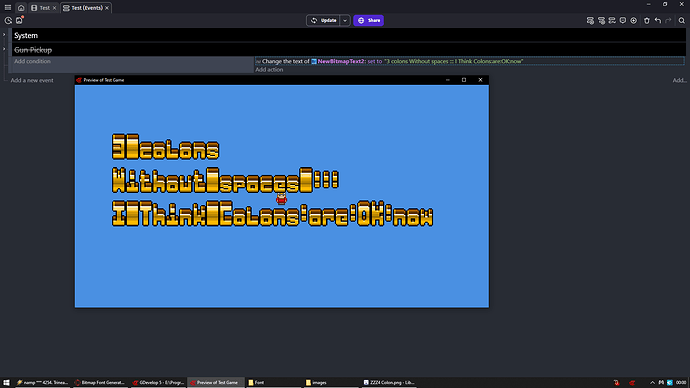Open the debugger/profiler clock icon

8,21
